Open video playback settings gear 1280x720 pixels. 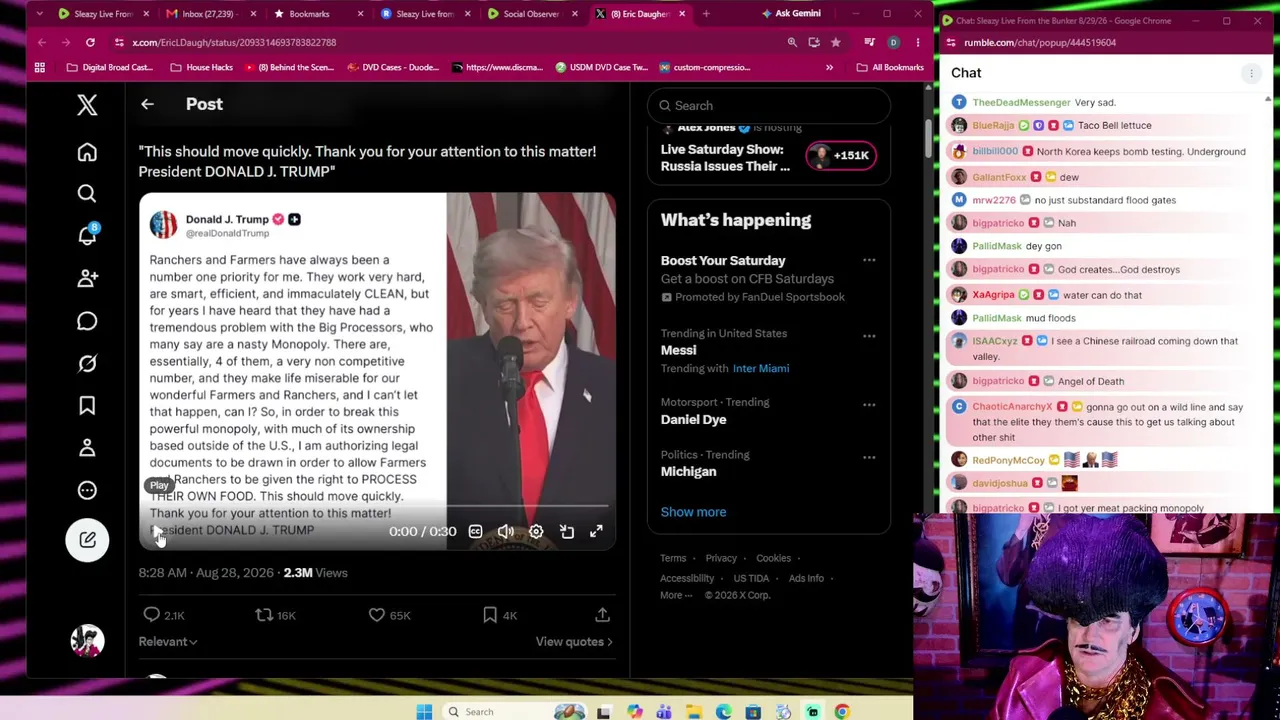(536, 532)
